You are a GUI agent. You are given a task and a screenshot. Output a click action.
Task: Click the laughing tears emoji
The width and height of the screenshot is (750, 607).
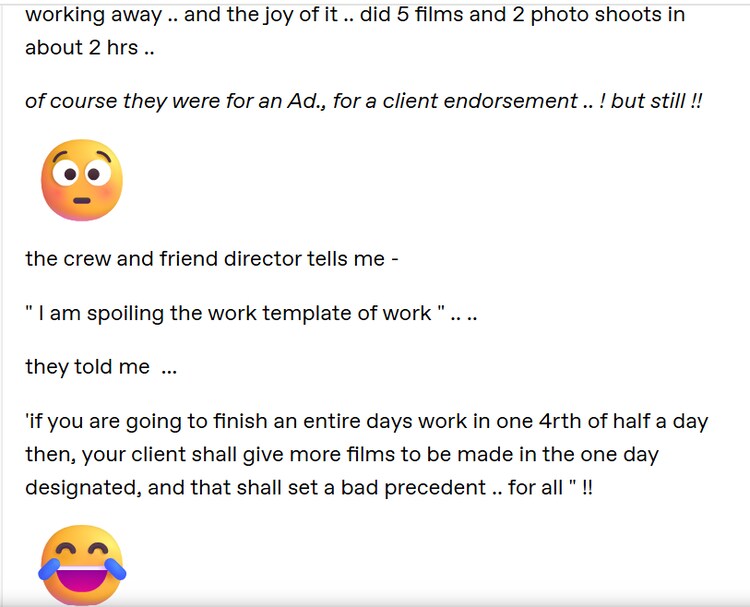pos(82,566)
